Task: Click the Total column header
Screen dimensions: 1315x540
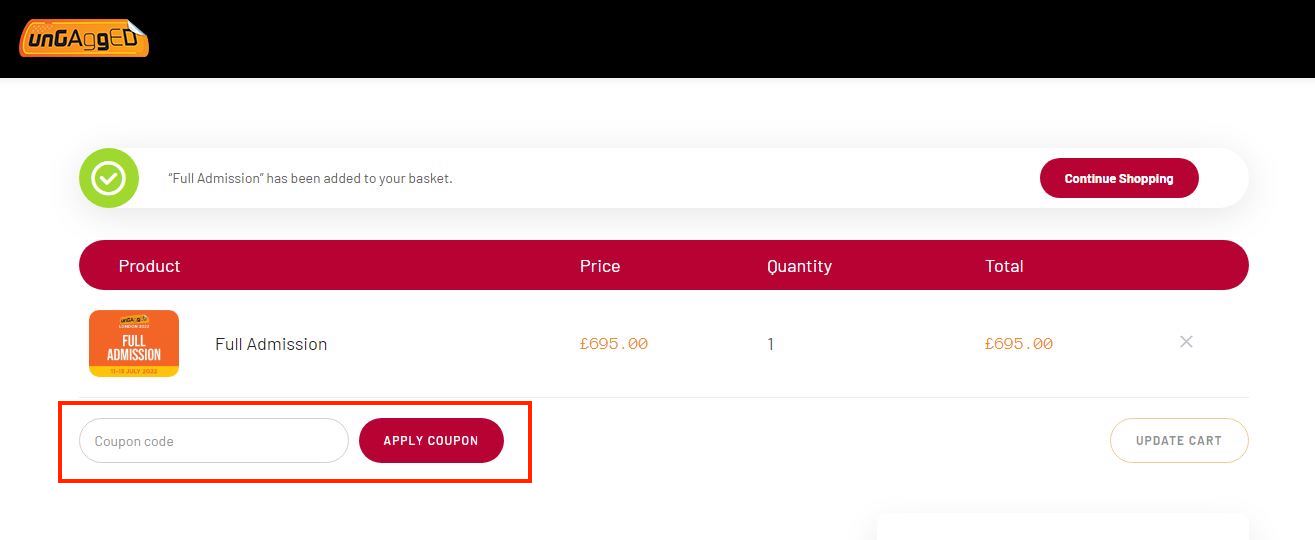Action: [x=1004, y=266]
